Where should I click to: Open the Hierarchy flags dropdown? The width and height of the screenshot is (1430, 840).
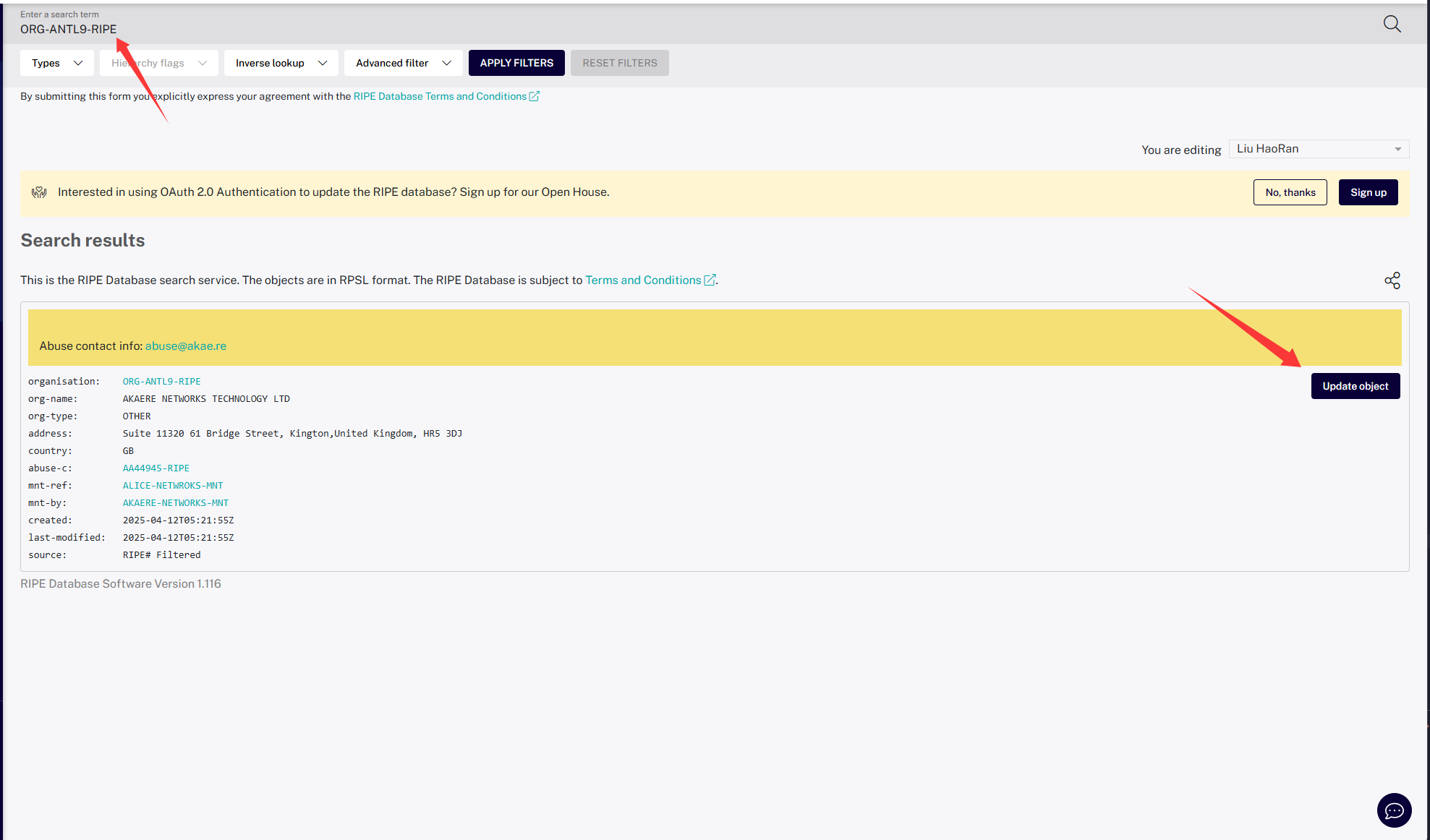click(x=159, y=63)
